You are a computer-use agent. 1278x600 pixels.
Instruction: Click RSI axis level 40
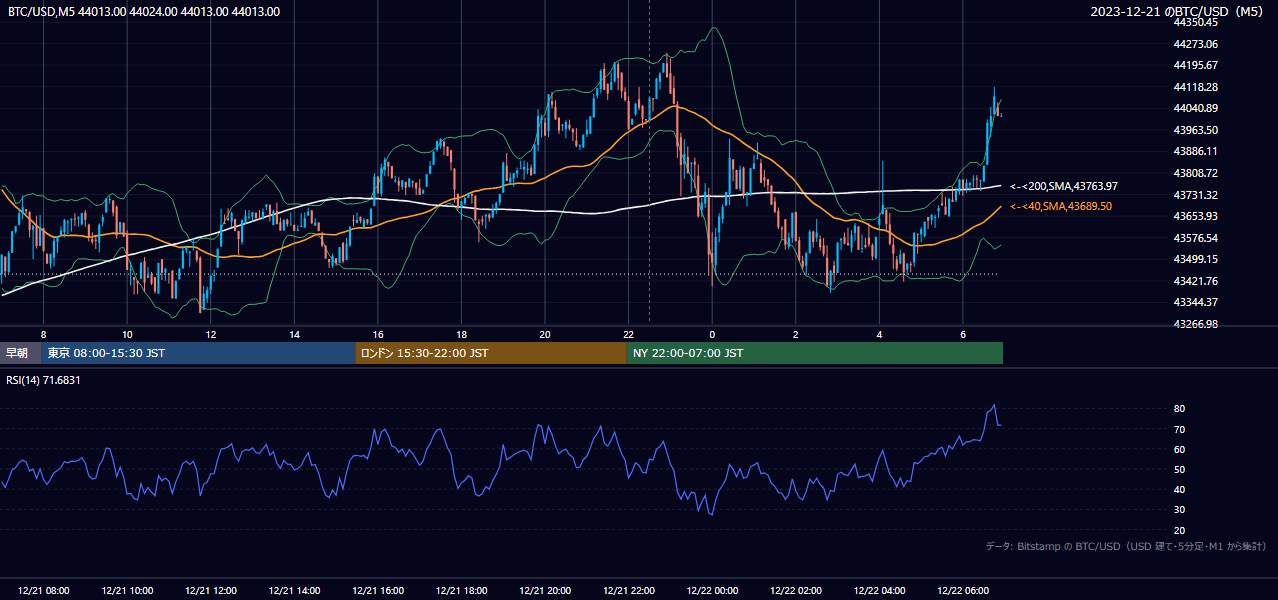click(1179, 489)
